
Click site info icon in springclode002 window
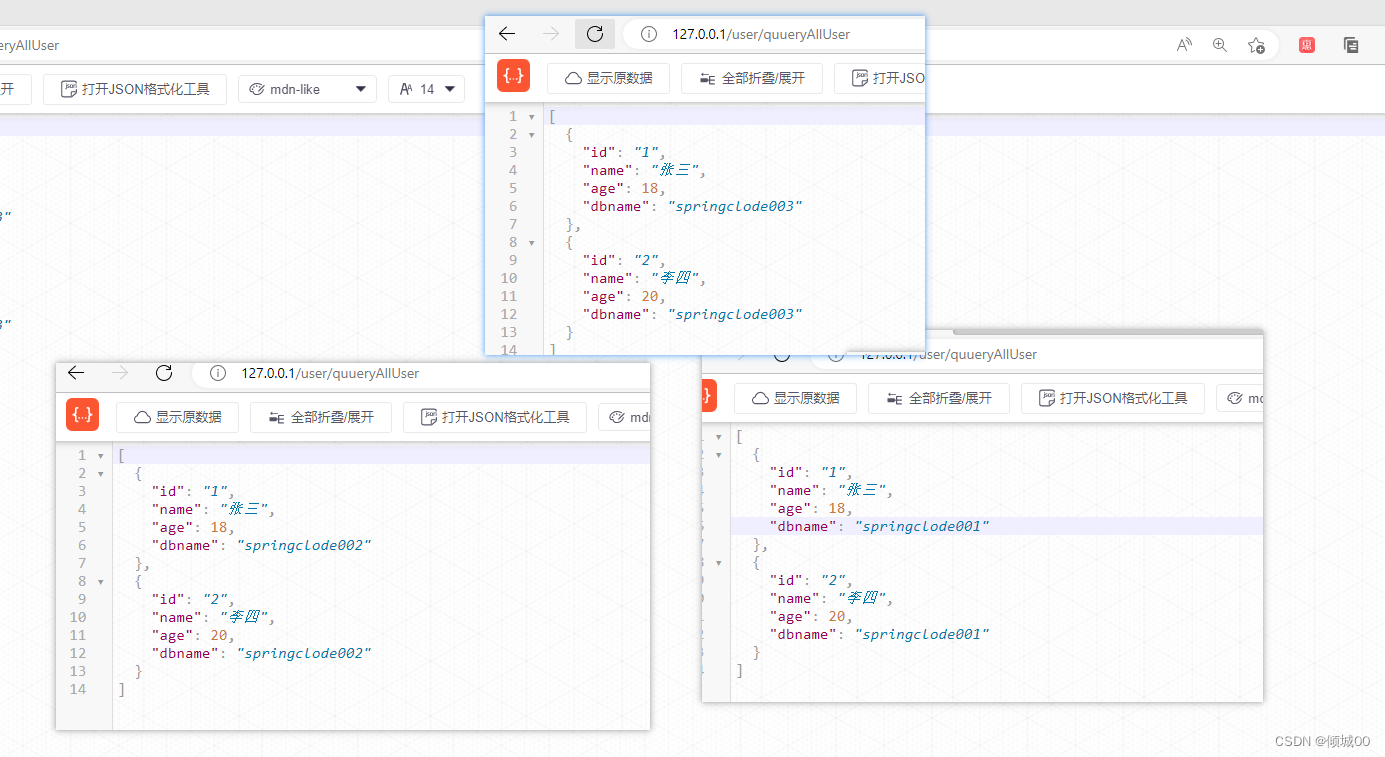click(x=218, y=373)
